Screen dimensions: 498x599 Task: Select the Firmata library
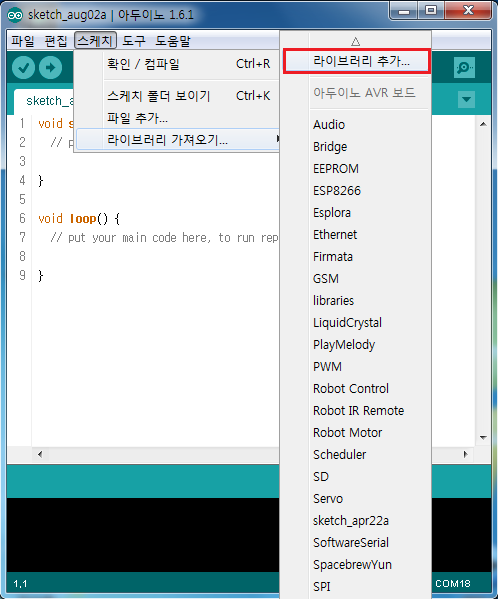(357, 257)
